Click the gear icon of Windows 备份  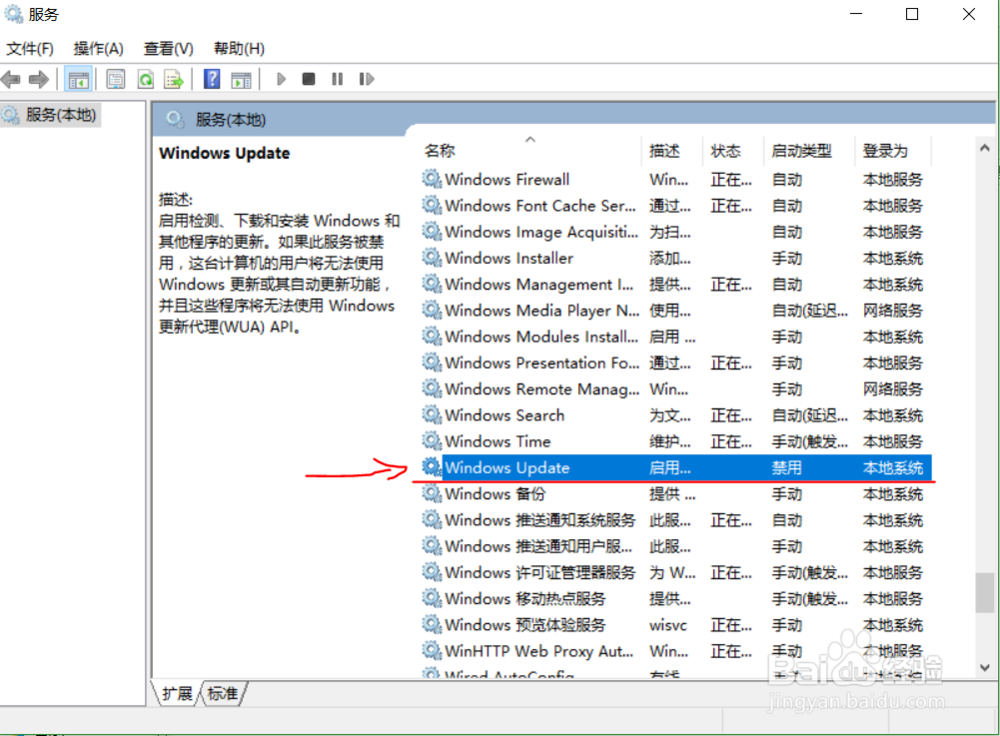[x=432, y=494]
